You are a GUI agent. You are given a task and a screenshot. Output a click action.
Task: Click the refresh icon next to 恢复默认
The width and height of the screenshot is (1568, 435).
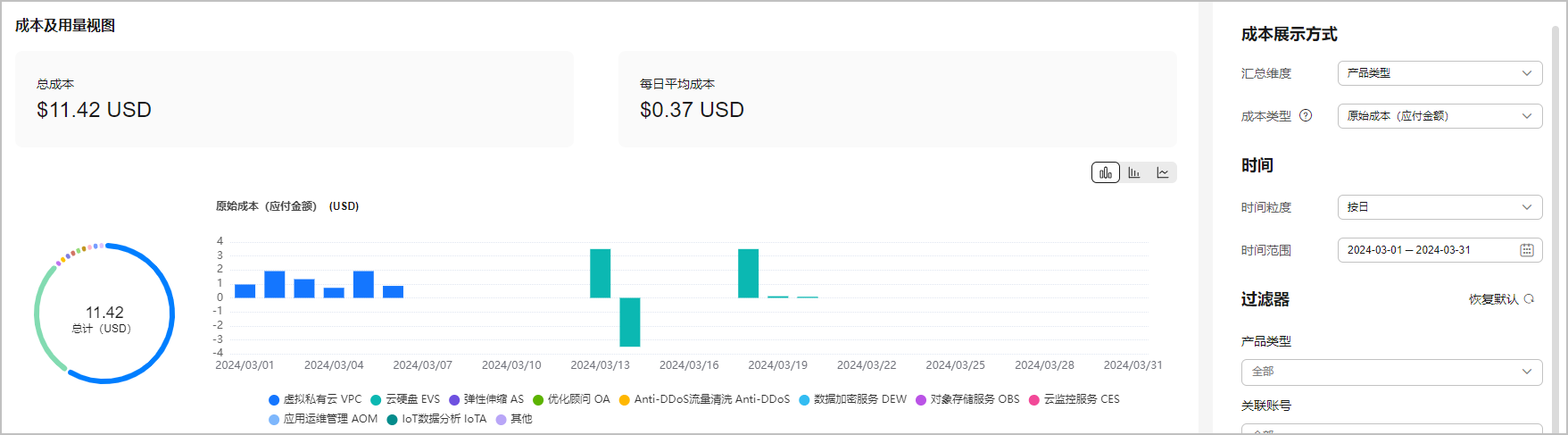click(1529, 299)
